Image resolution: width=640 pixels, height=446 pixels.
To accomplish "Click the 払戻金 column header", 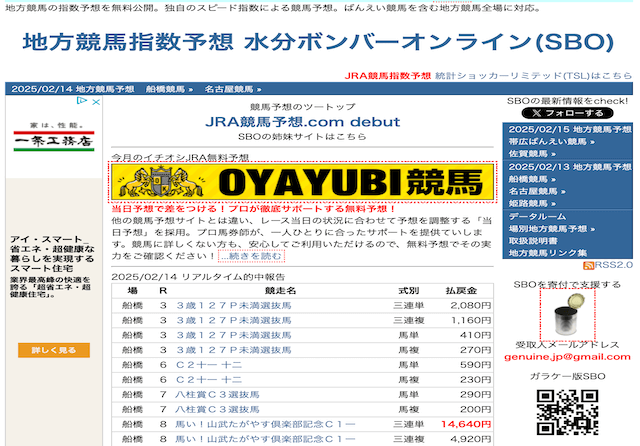I will (x=461, y=291).
